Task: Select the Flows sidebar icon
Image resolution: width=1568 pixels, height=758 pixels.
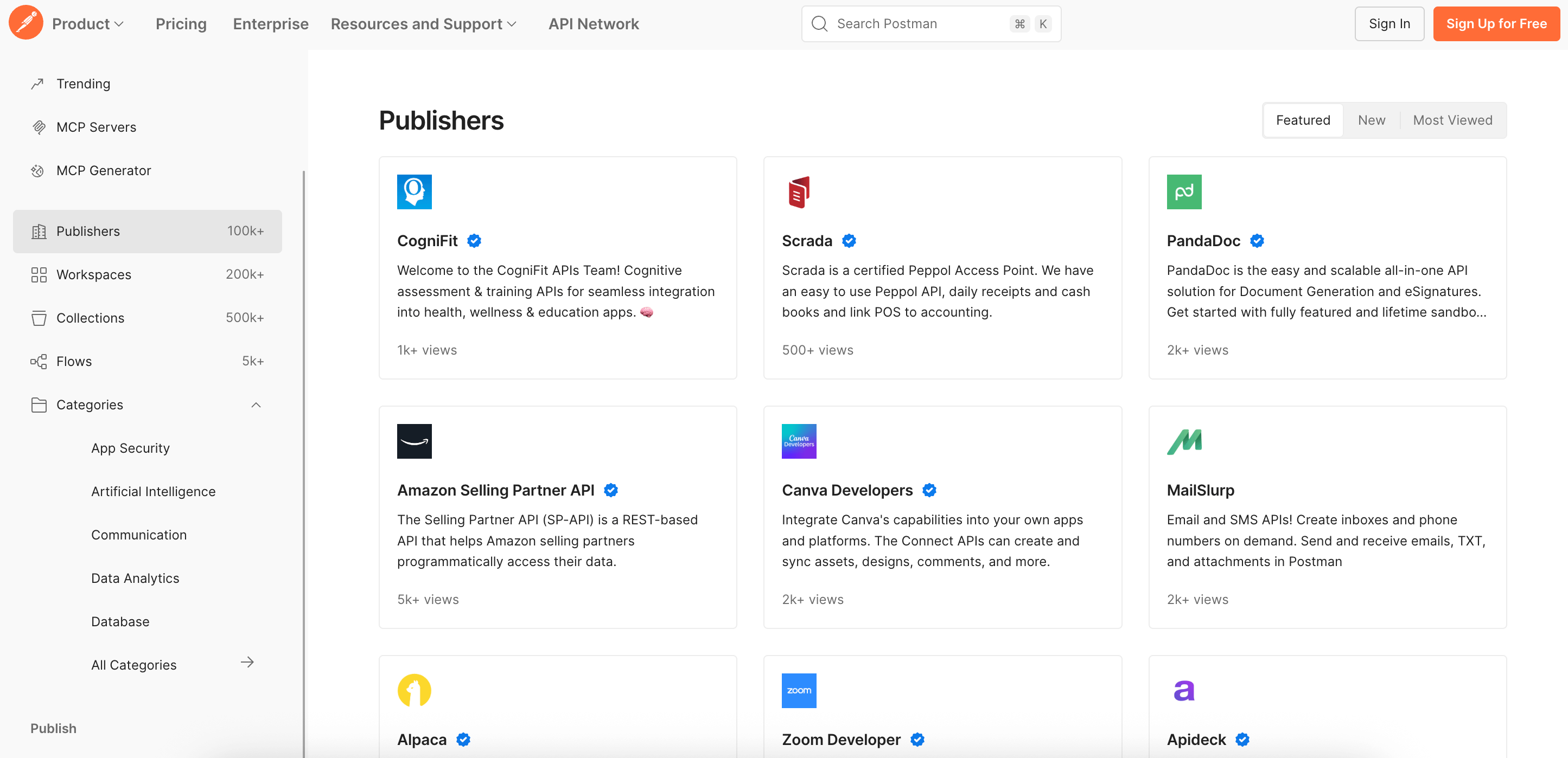Action: pos(39,361)
